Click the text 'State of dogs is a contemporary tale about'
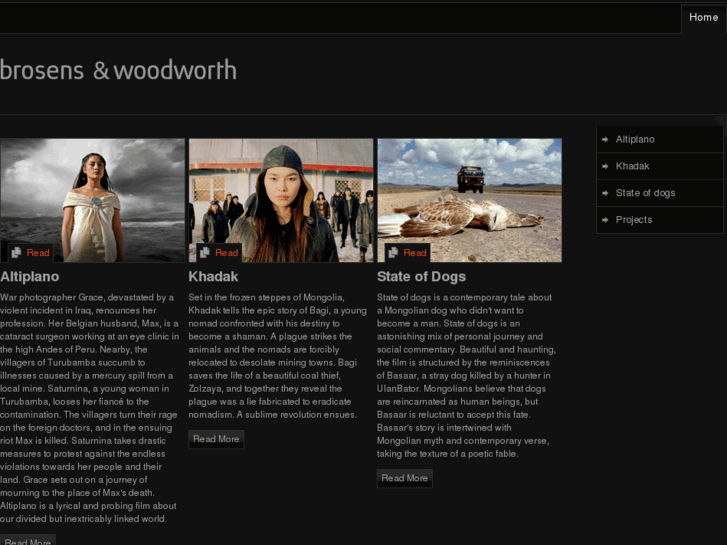 [x=464, y=297]
